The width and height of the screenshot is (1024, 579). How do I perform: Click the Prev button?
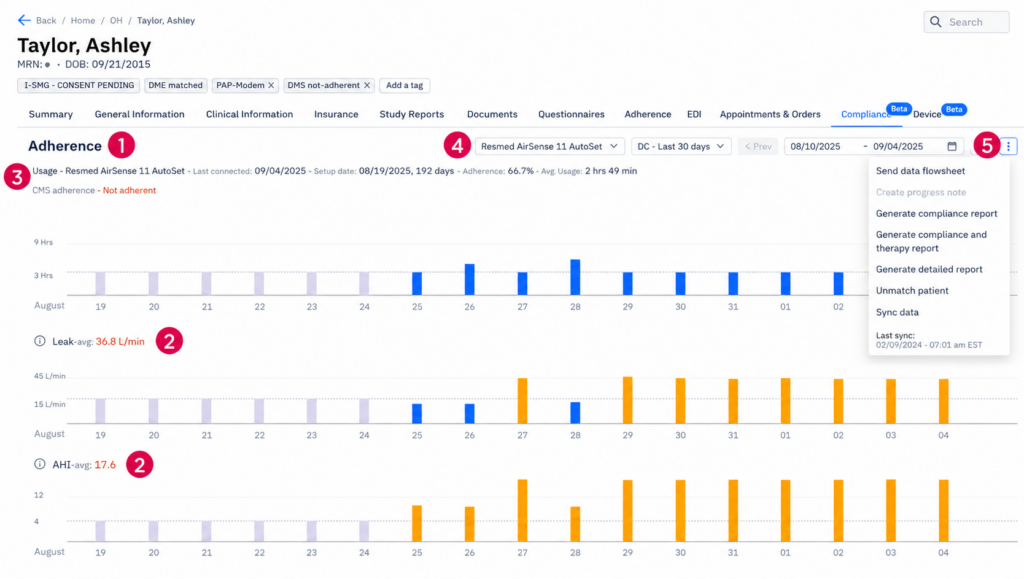[758, 146]
